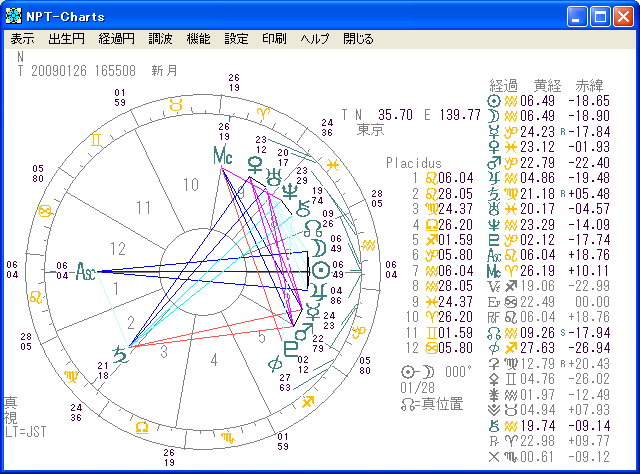
Task: Click the Mercury glyph in the chart wheel
Action: pyautogui.click(x=313, y=312)
